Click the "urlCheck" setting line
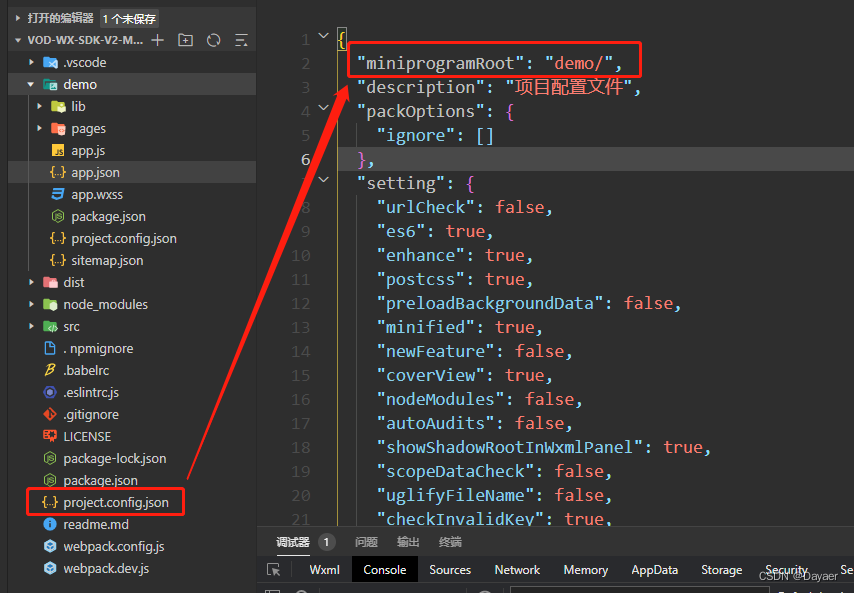854x593 pixels. [465, 207]
